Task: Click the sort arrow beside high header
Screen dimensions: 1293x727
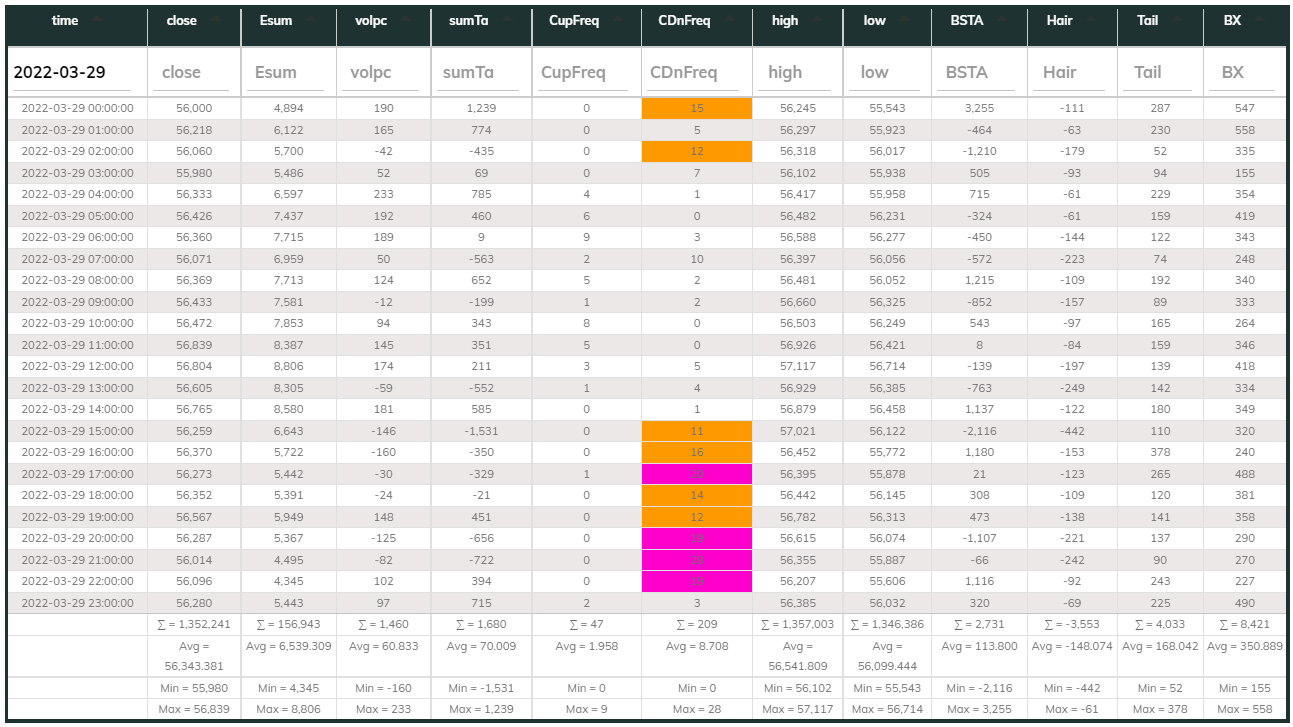Action: tap(818, 20)
